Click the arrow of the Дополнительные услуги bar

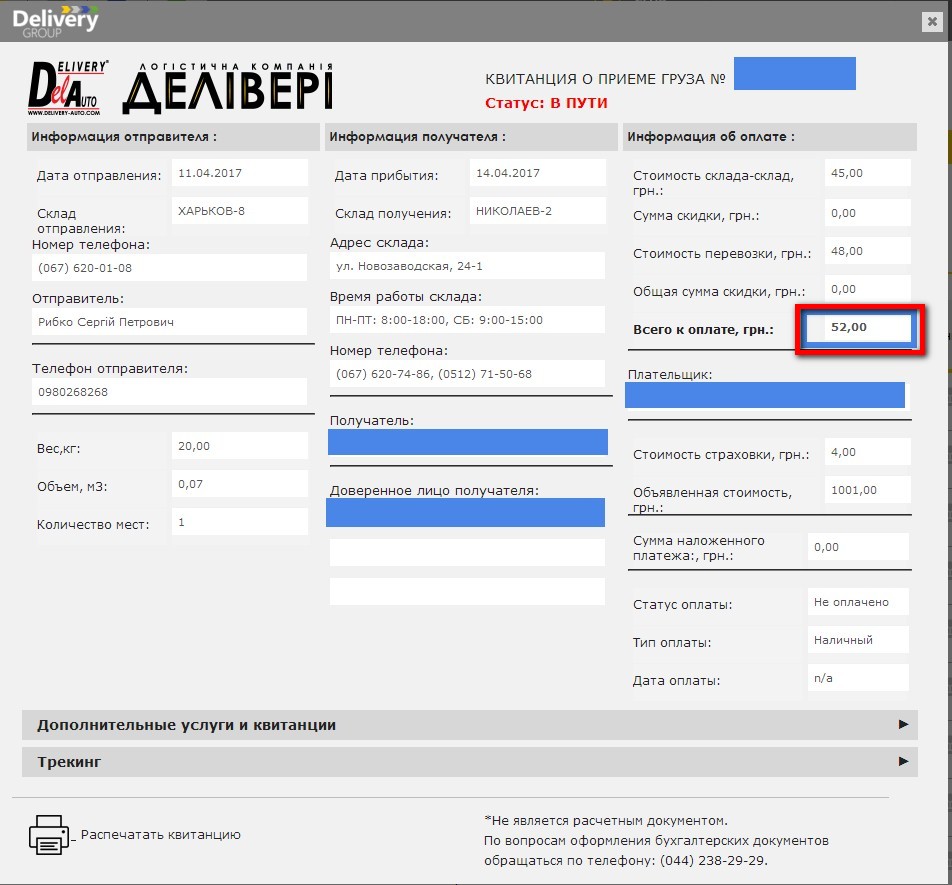click(903, 724)
